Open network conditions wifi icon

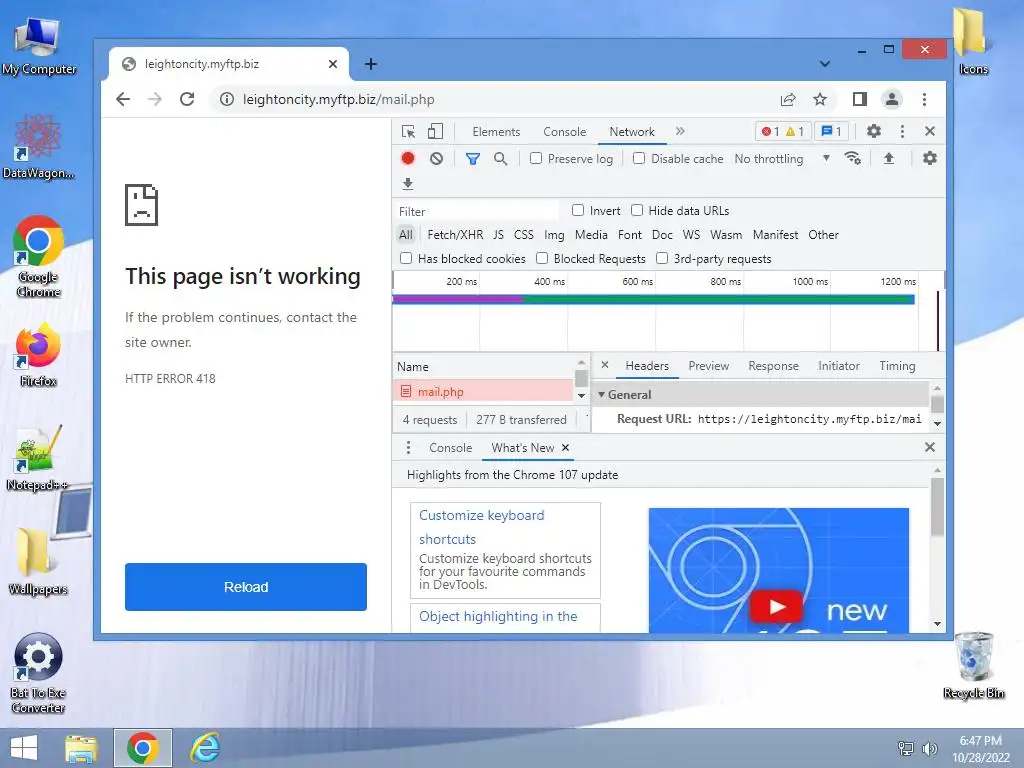(x=852, y=158)
